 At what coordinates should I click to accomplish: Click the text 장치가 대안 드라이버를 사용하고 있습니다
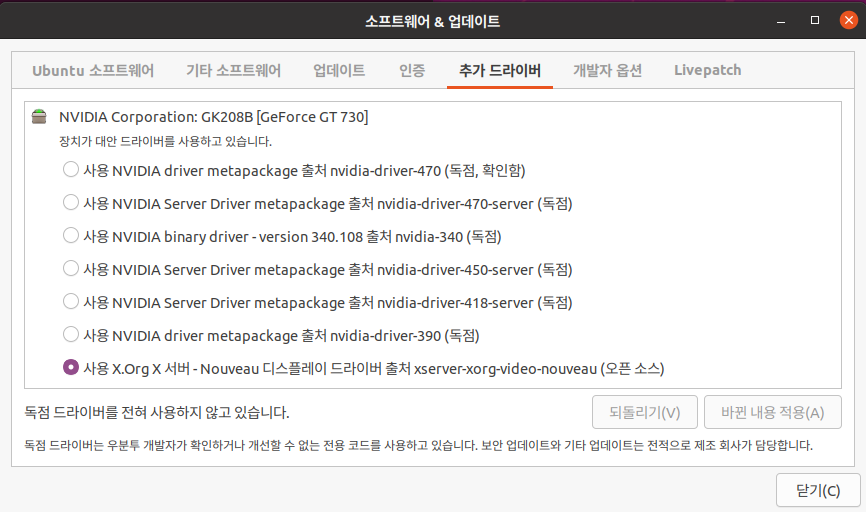click(x=166, y=141)
